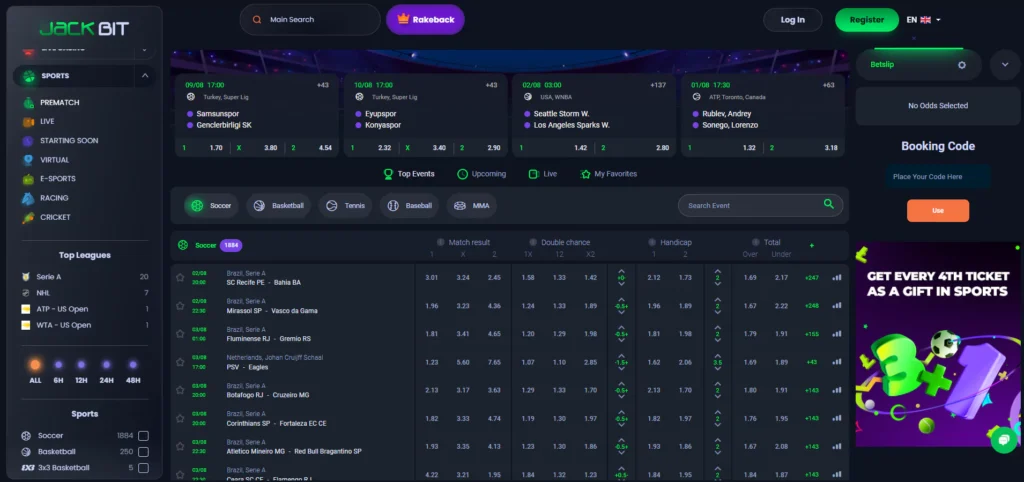
Task: Click the Match result info icon
Action: tap(440, 242)
